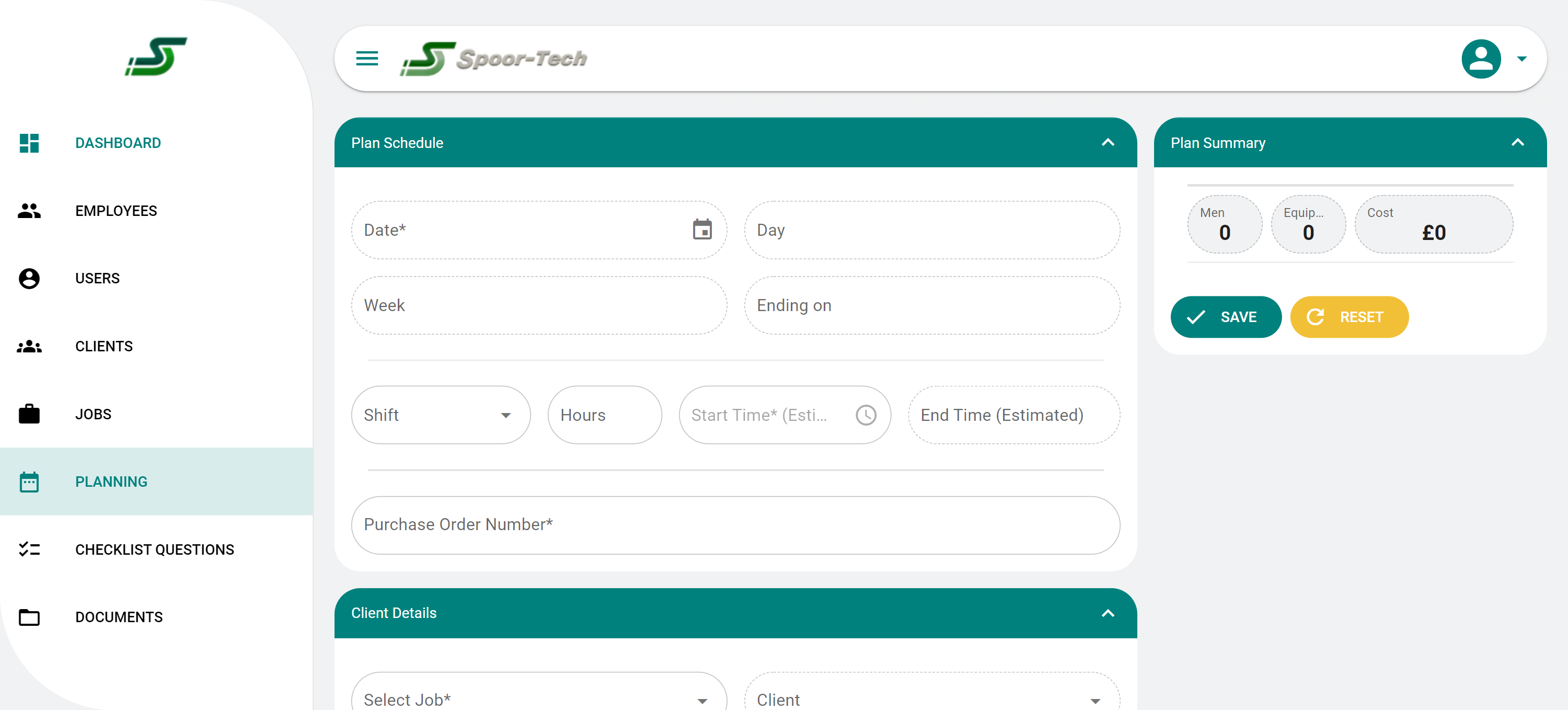Go to Dashboard in sidebar
The height and width of the screenshot is (710, 1568).
coord(118,143)
